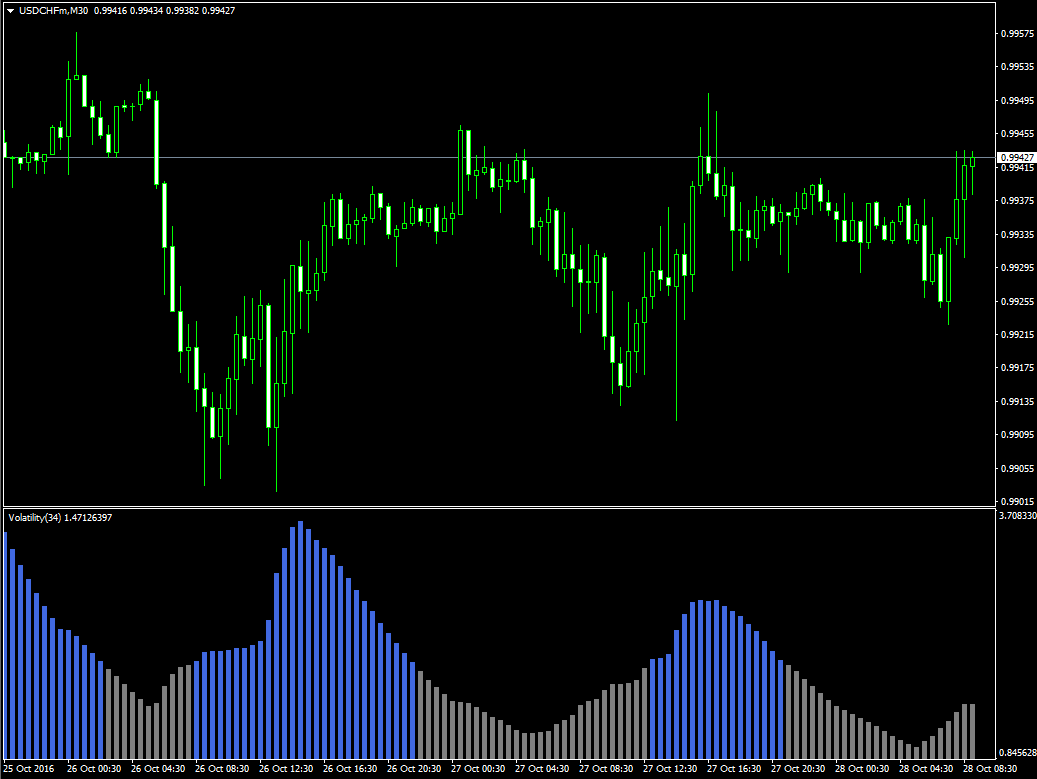Select the 26 Oct 12:30 time label
This screenshot has width=1037, height=779.
(285, 769)
